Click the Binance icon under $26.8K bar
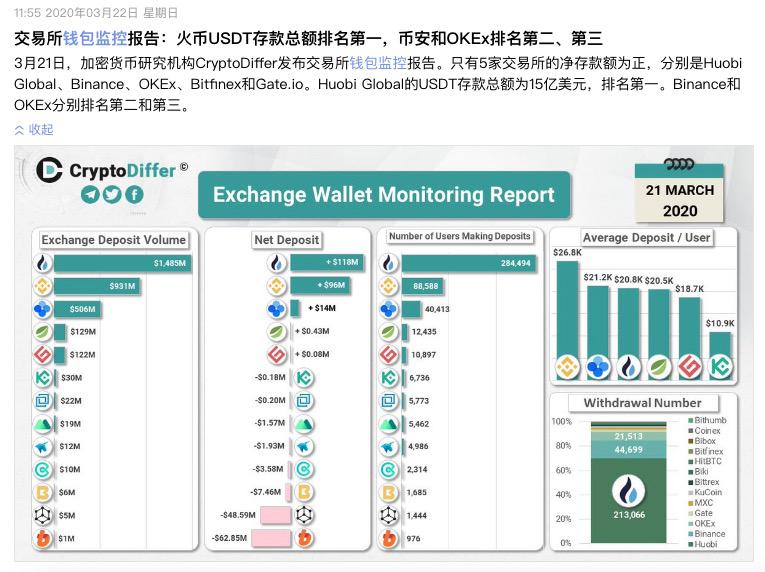Viewport: 765px width, 572px height. pos(567,367)
